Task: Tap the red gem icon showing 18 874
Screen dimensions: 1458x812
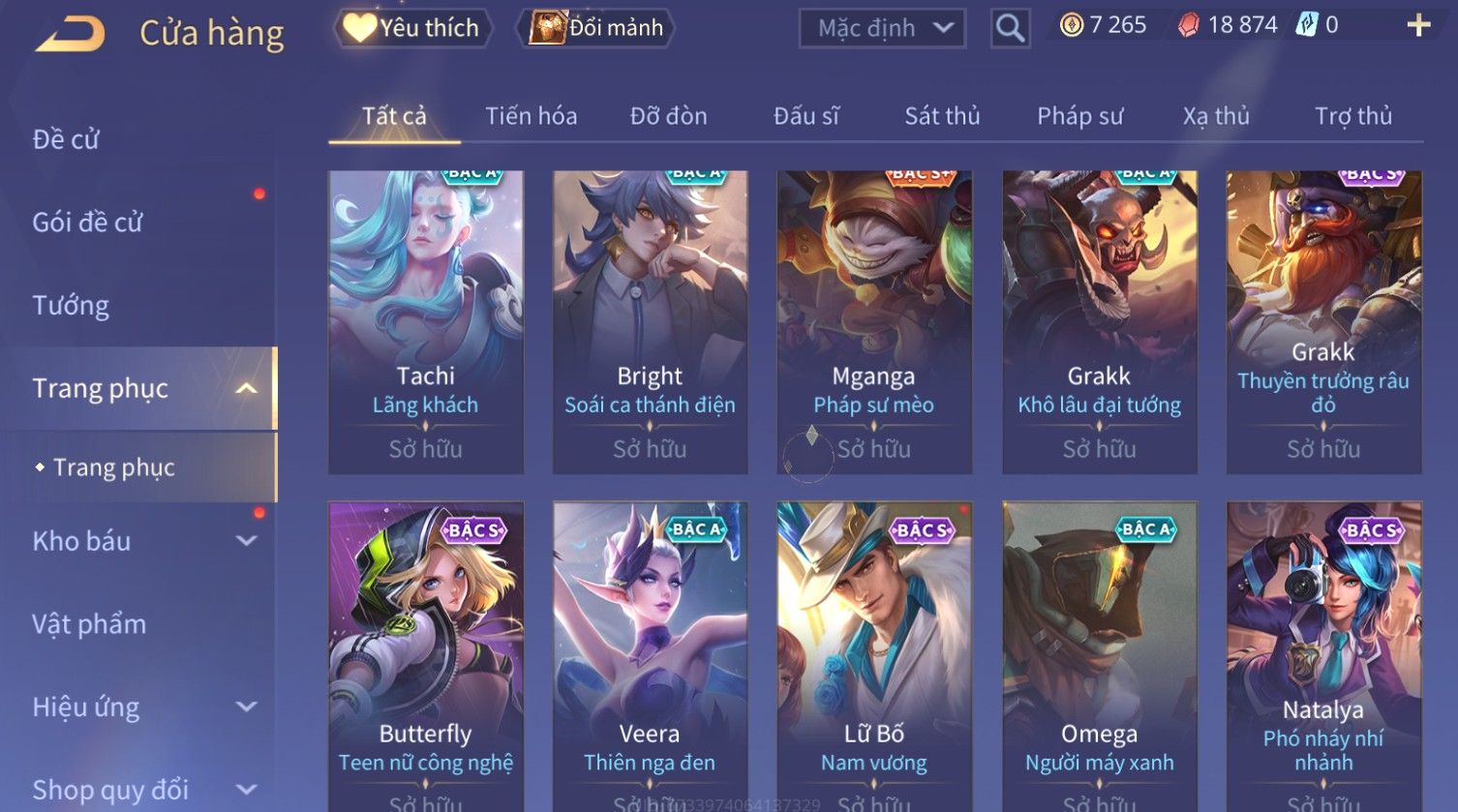Action: 1188,25
